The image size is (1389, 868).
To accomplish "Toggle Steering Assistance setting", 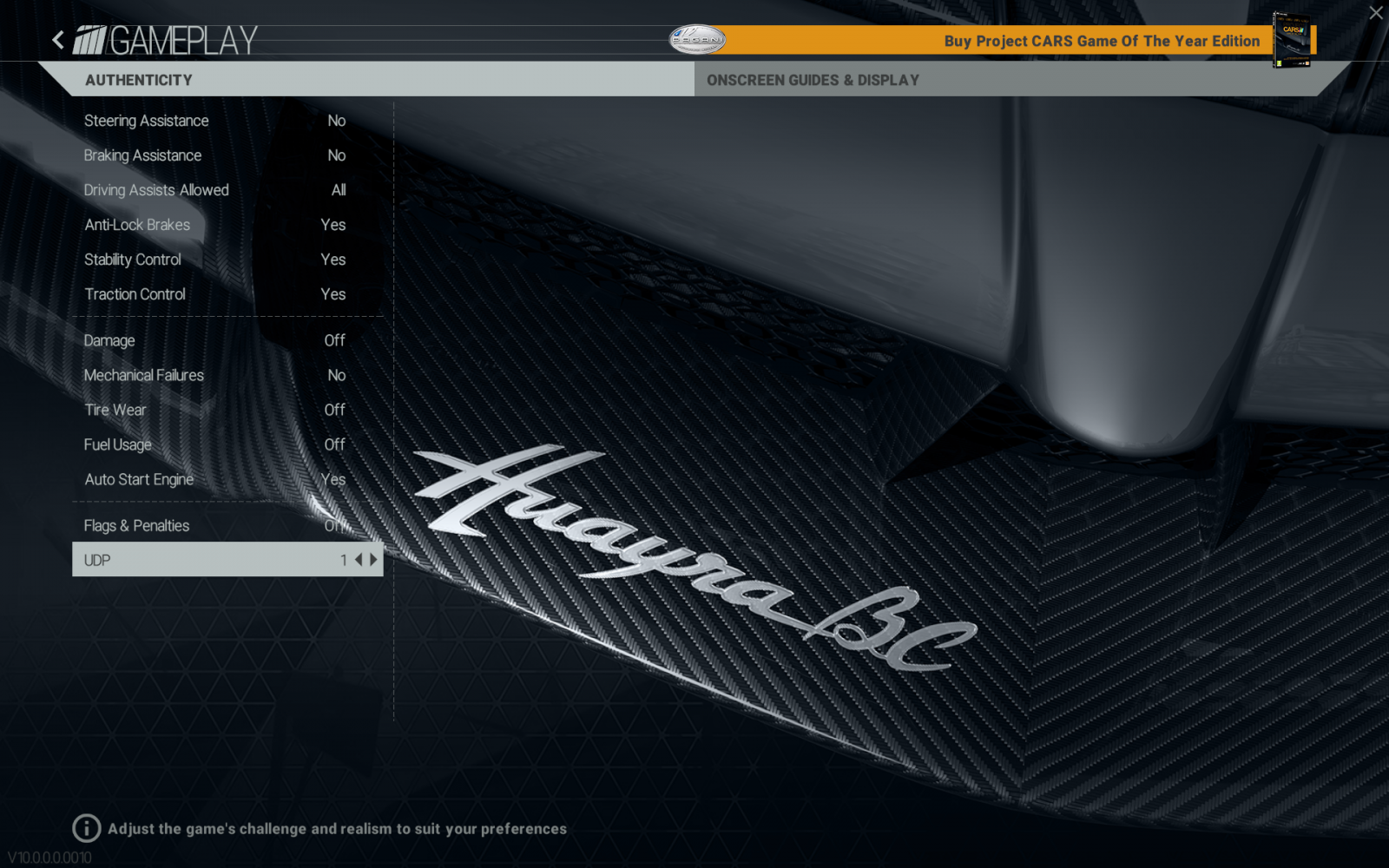I will click(x=227, y=121).
